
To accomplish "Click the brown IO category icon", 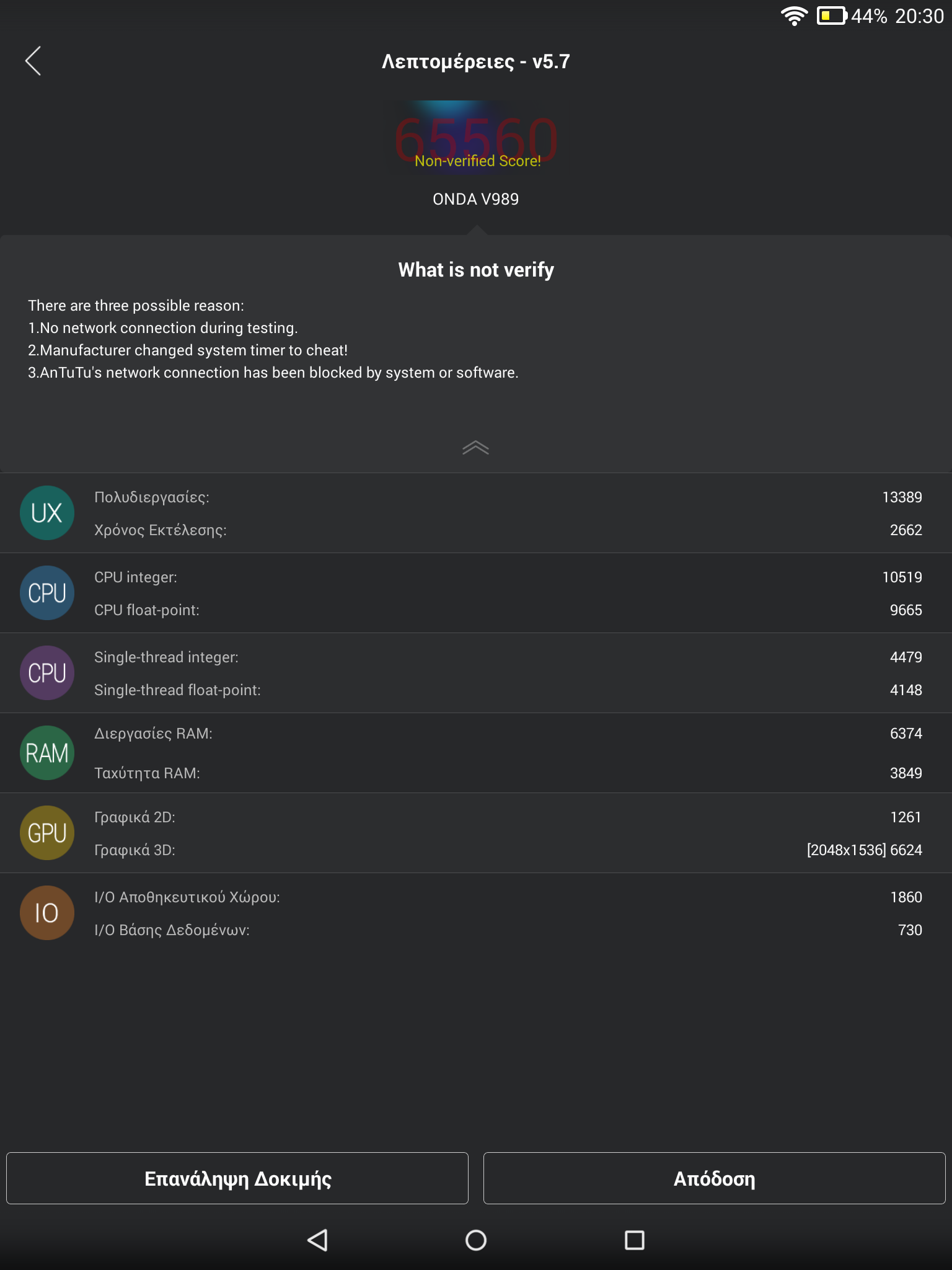I will pos(47,913).
